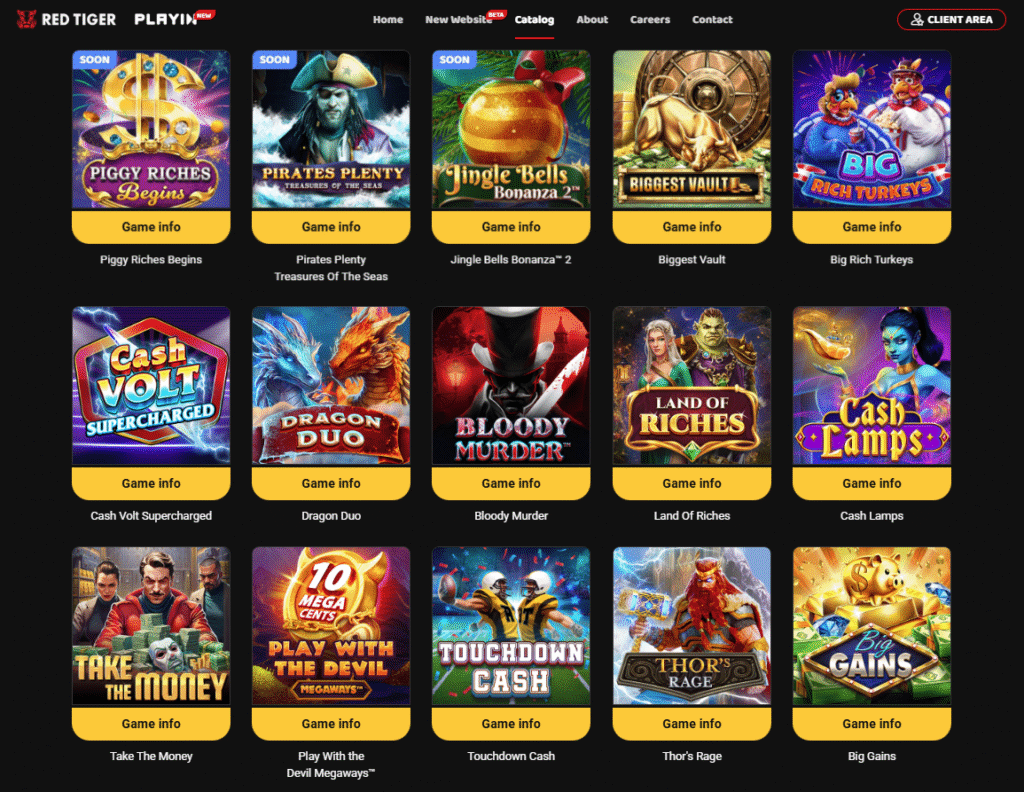View Game info for Touchdown Cash
Screen dimensions: 1024x792
click(511, 723)
